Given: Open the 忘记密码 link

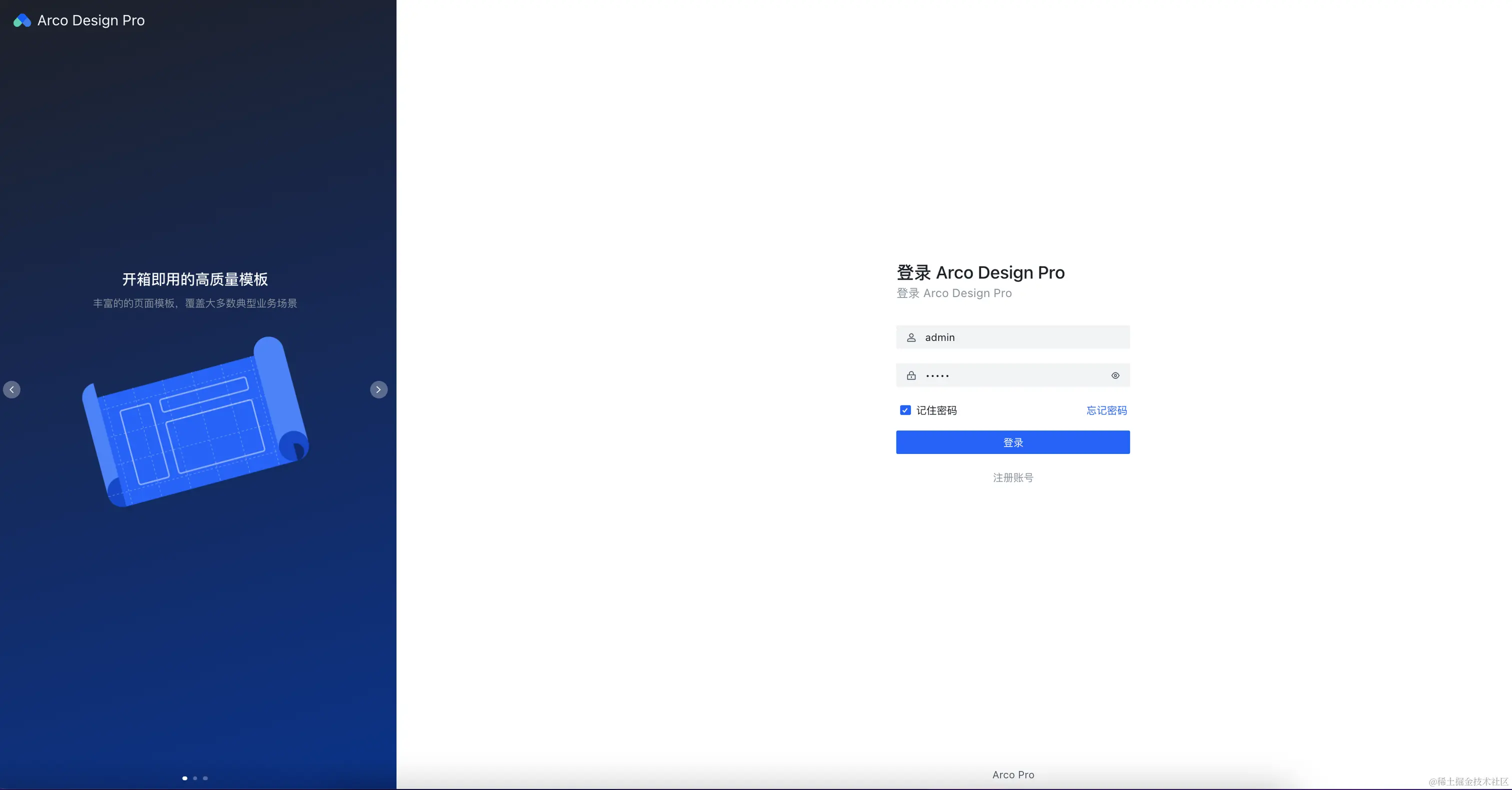Looking at the screenshot, I should [x=1106, y=410].
